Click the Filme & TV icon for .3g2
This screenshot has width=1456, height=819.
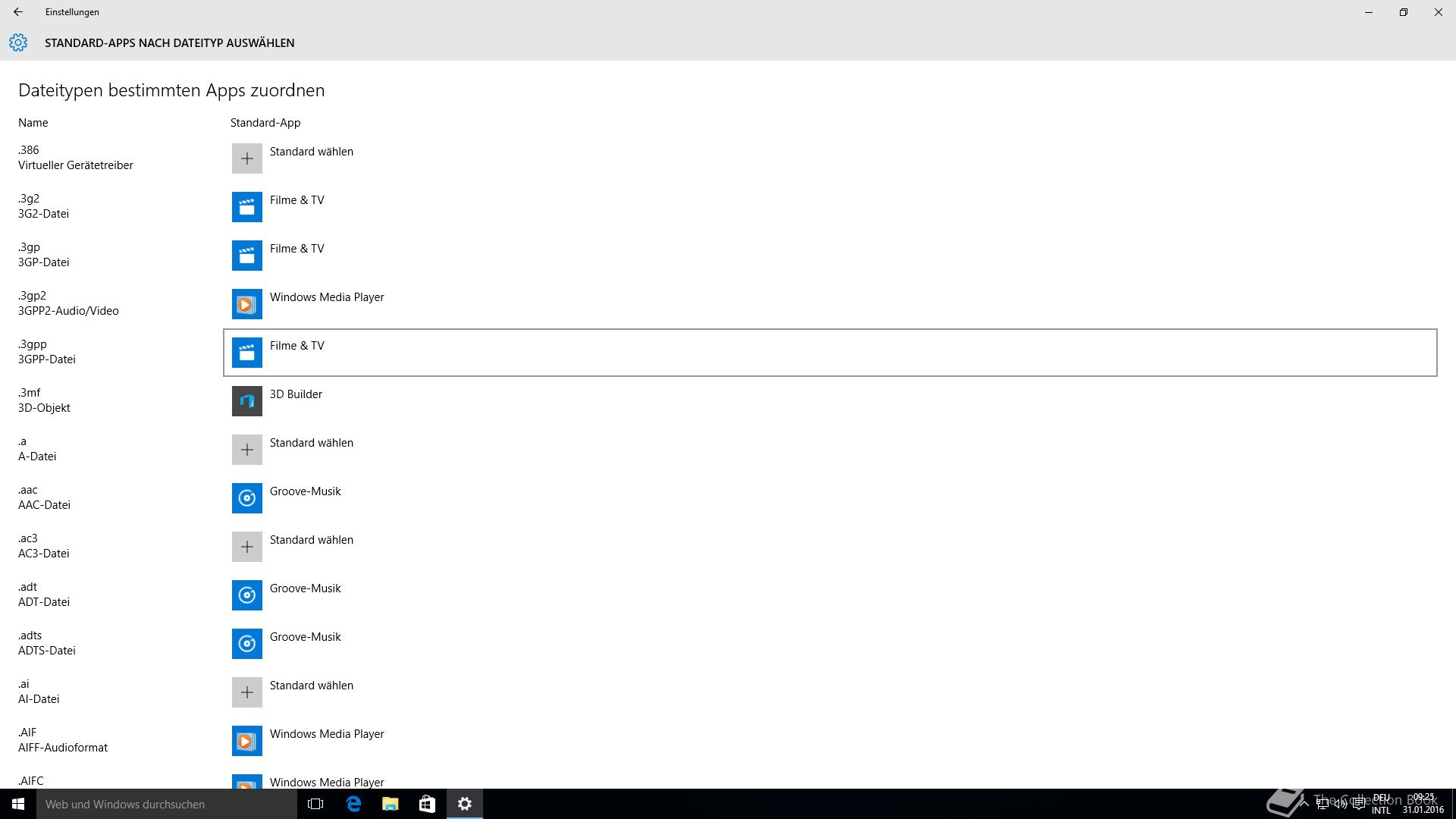point(247,207)
